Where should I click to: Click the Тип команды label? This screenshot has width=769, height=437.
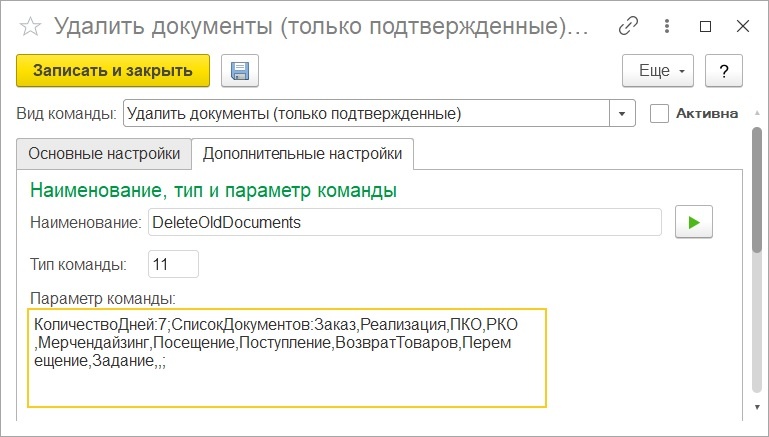[x=78, y=264]
